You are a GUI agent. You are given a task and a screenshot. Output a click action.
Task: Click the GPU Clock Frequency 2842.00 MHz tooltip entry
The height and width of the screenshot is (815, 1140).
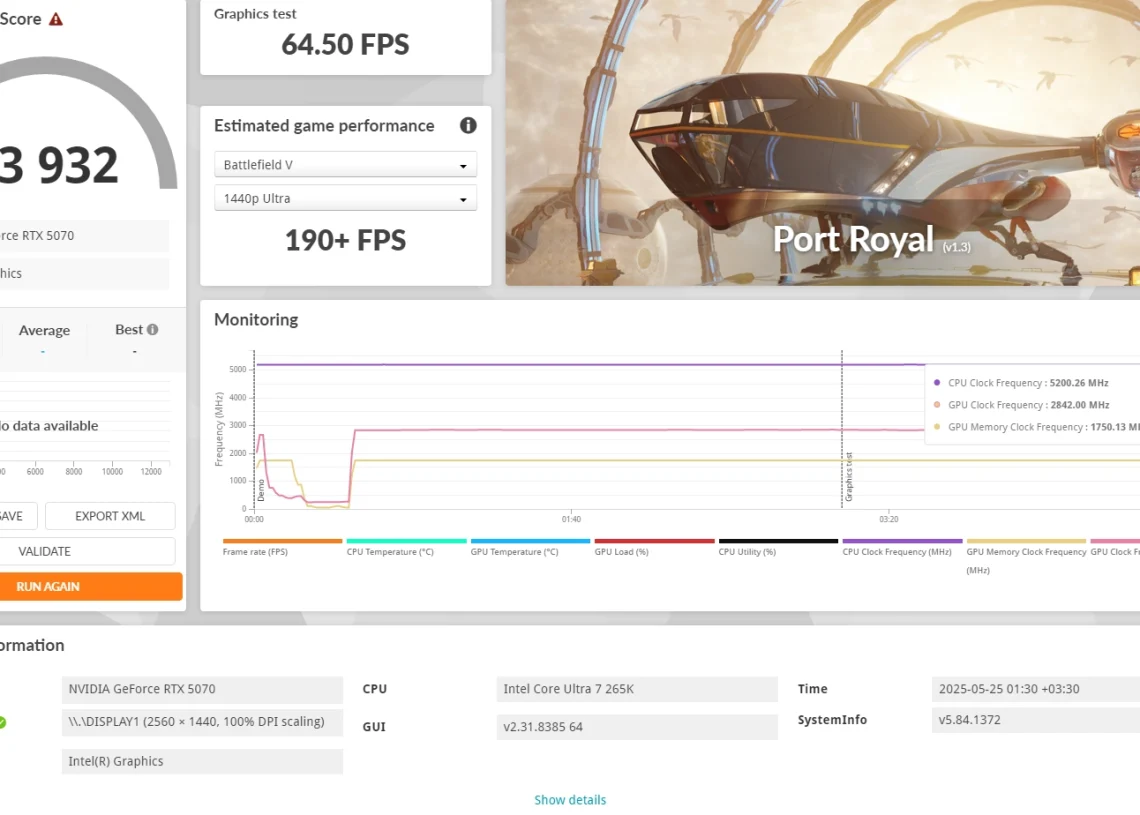pyautogui.click(x=1021, y=405)
